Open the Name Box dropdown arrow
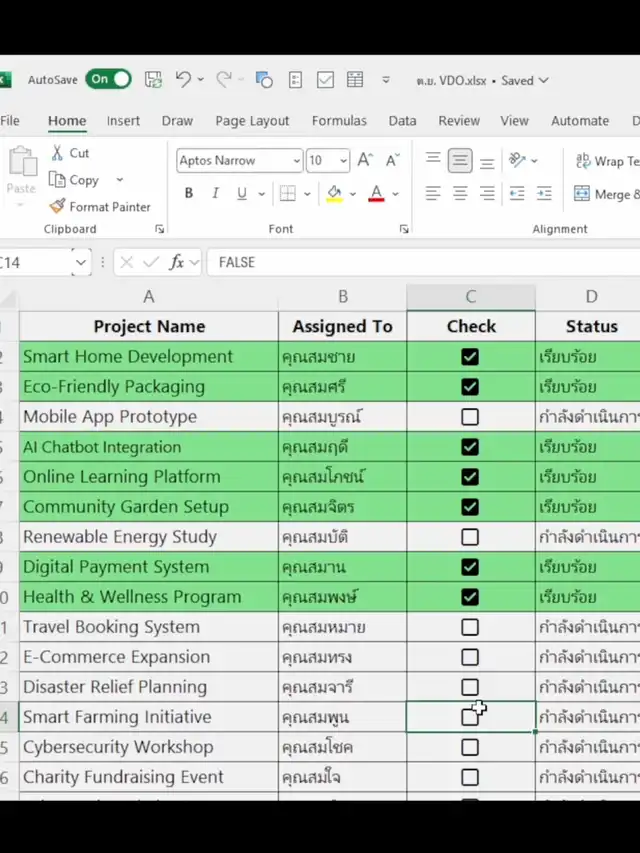Screen dimensions: 640x853 [81, 262]
